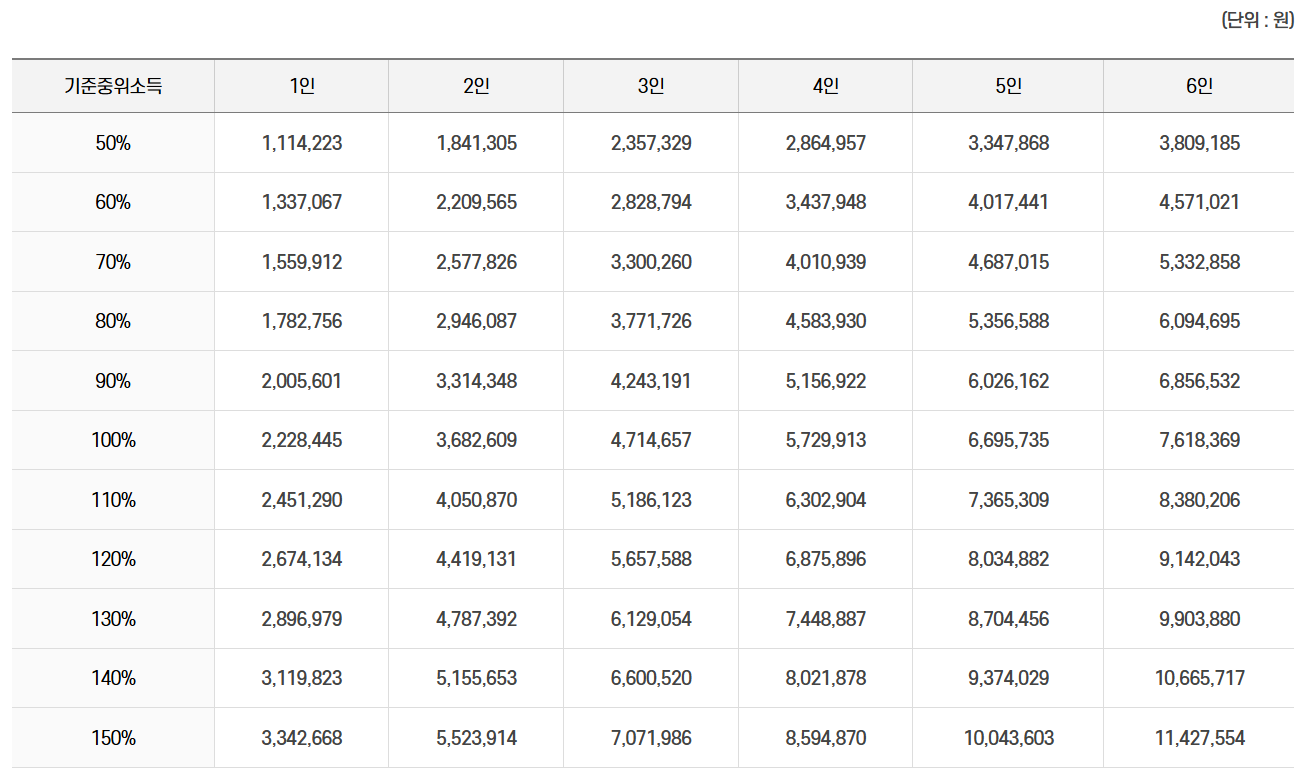Click the cell value 1,841,305
The image size is (1309, 779).
point(476,143)
